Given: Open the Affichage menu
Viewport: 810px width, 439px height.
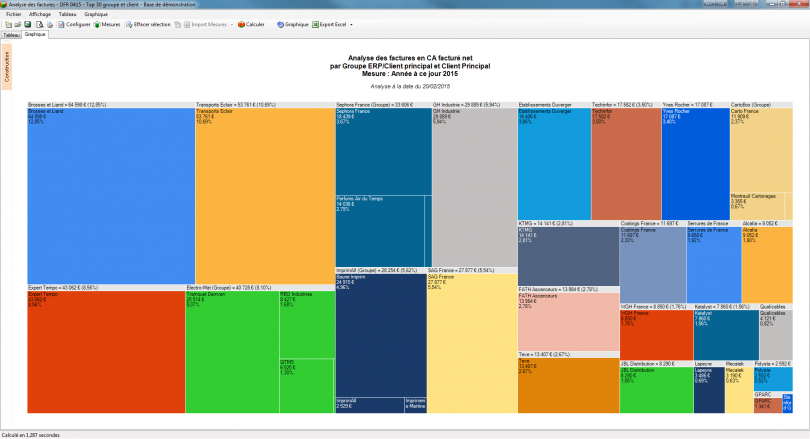Looking at the screenshot, I should [x=40, y=14].
